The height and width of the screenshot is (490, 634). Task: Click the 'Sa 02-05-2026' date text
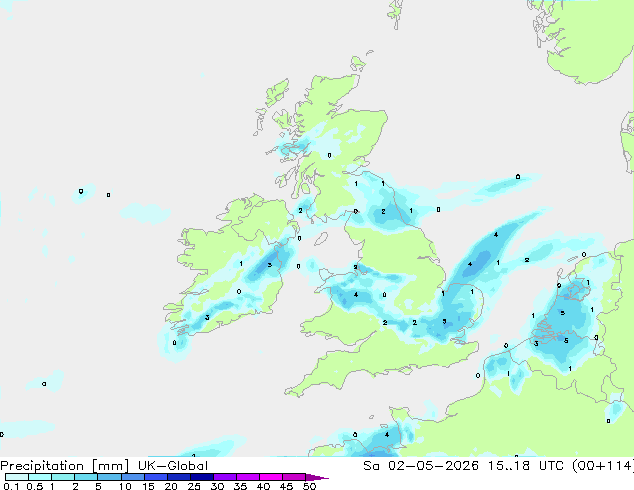click(x=421, y=465)
